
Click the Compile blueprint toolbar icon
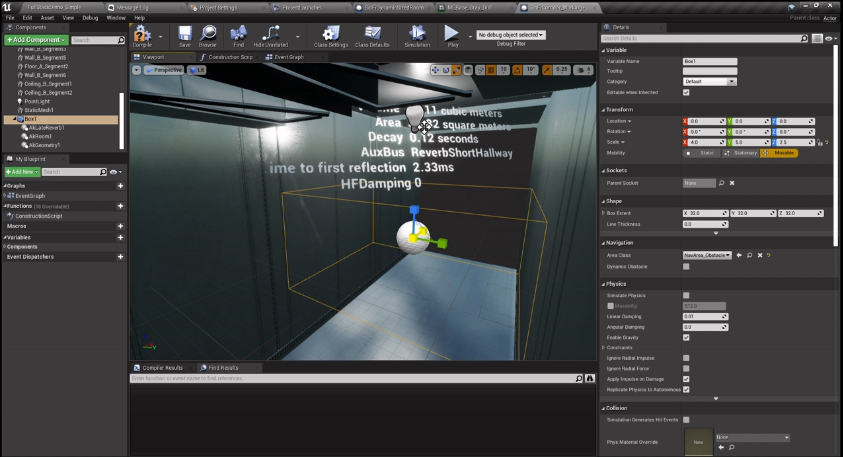tap(142, 35)
